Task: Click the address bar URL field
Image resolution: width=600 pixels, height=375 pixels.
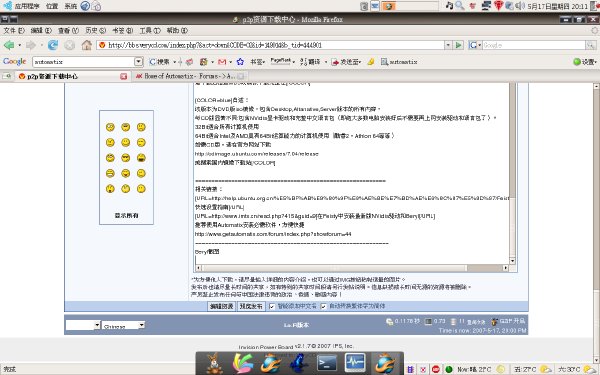Action: point(270,45)
